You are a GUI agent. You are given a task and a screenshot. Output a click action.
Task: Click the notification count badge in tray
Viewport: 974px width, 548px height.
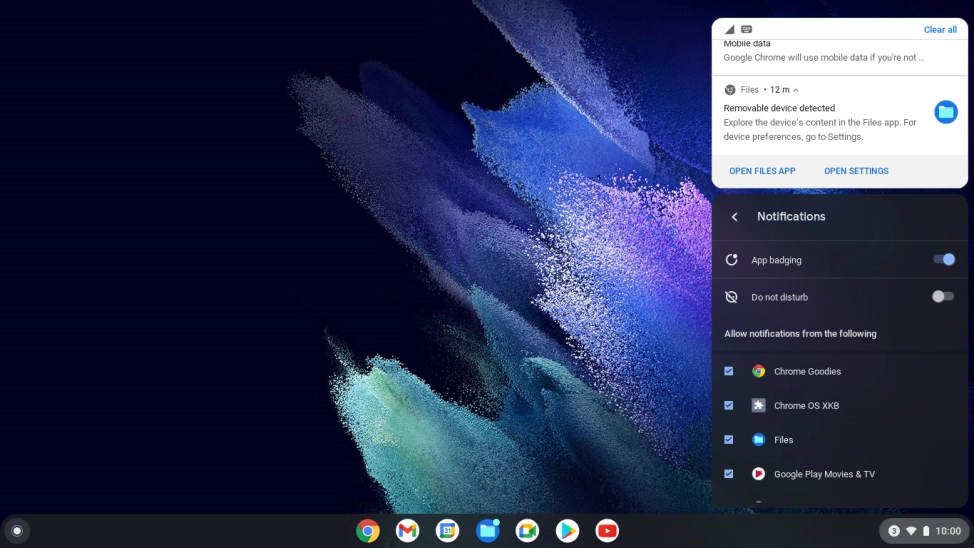point(894,531)
